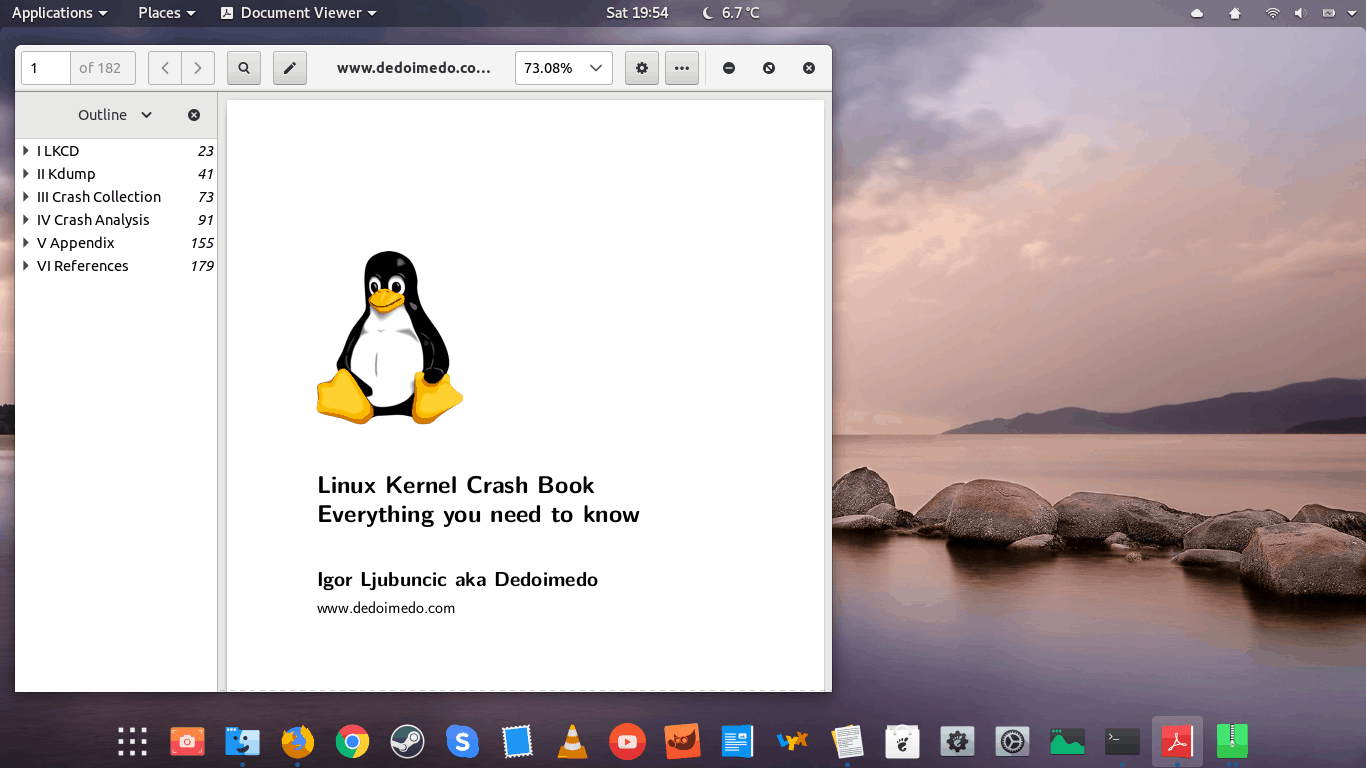Open the blue stamp mail app in dock
The width and height of the screenshot is (1366, 768).
coord(517,741)
